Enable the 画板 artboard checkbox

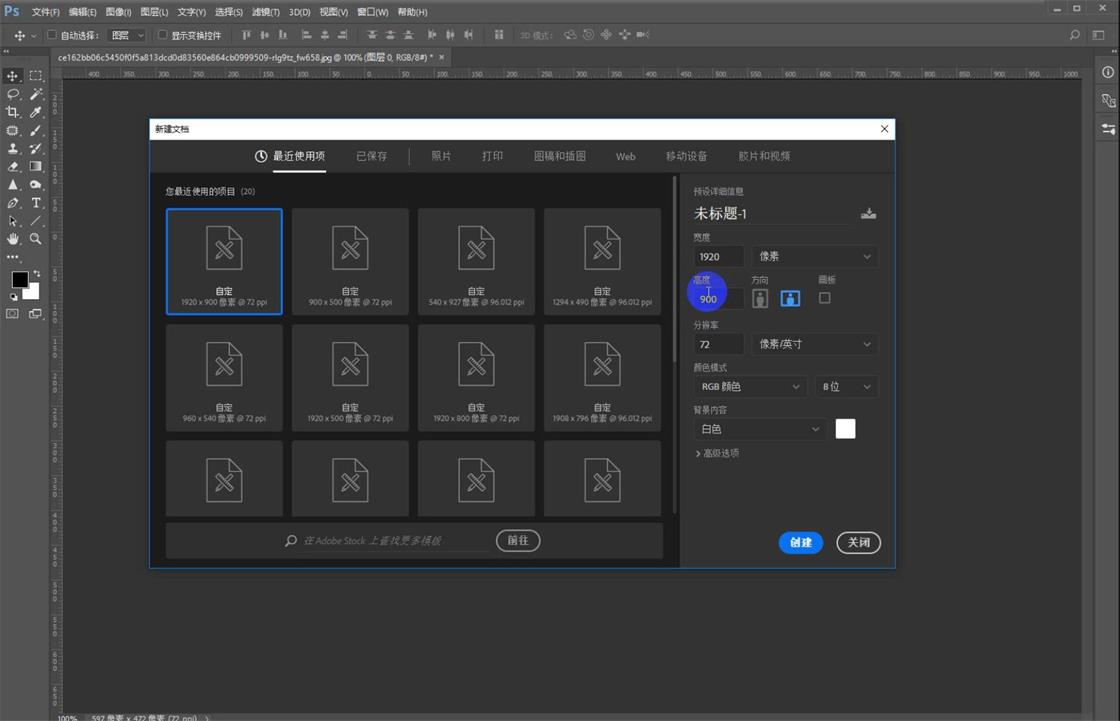(824, 298)
